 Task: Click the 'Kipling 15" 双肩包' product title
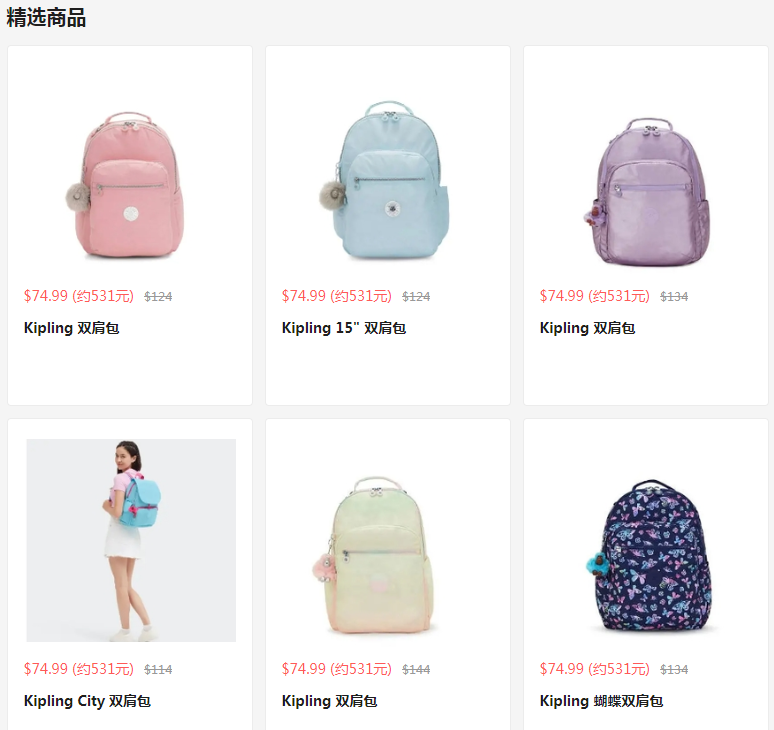[344, 328]
